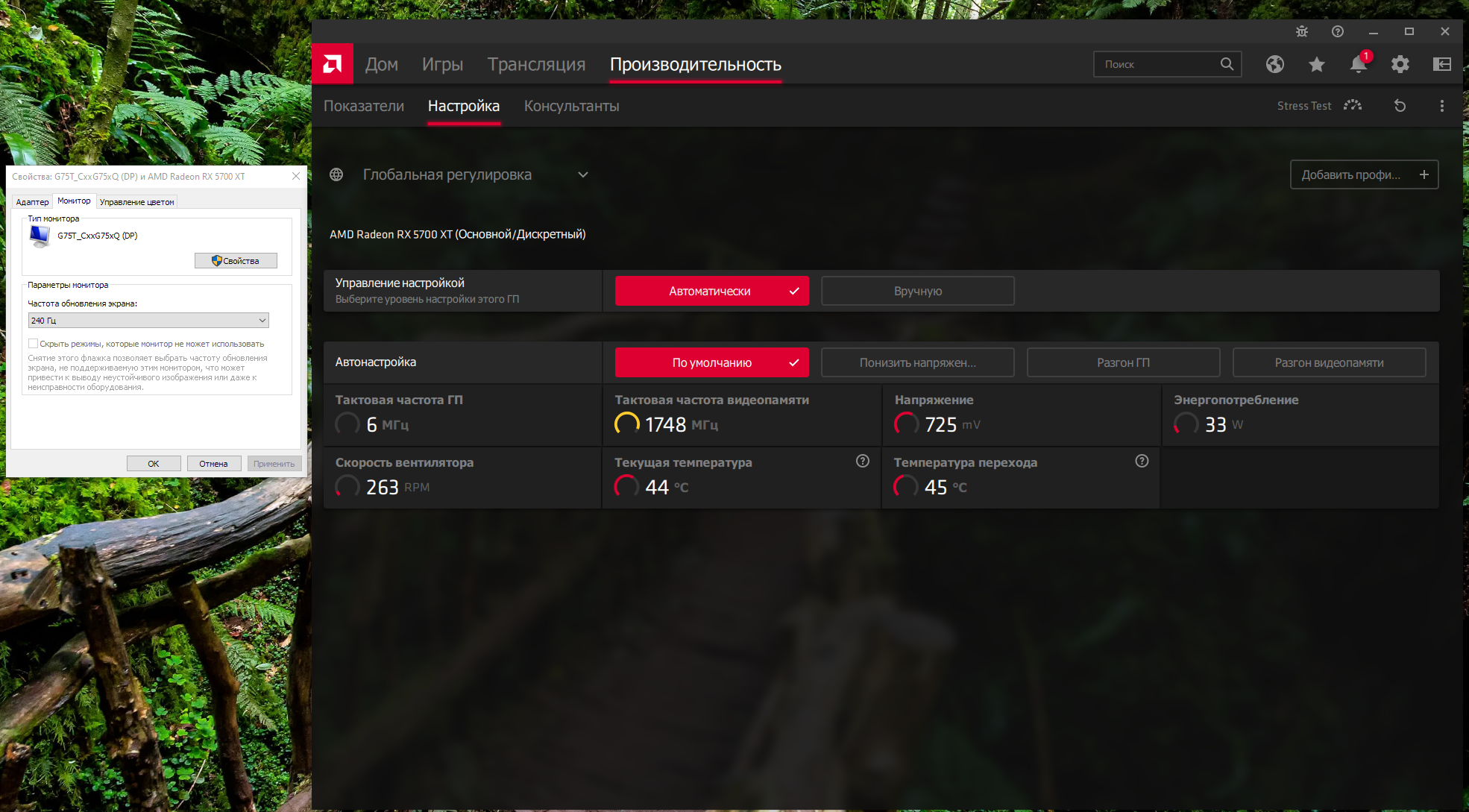
Task: Click the reset arrow icon next to Stress Test
Action: tap(1400, 106)
